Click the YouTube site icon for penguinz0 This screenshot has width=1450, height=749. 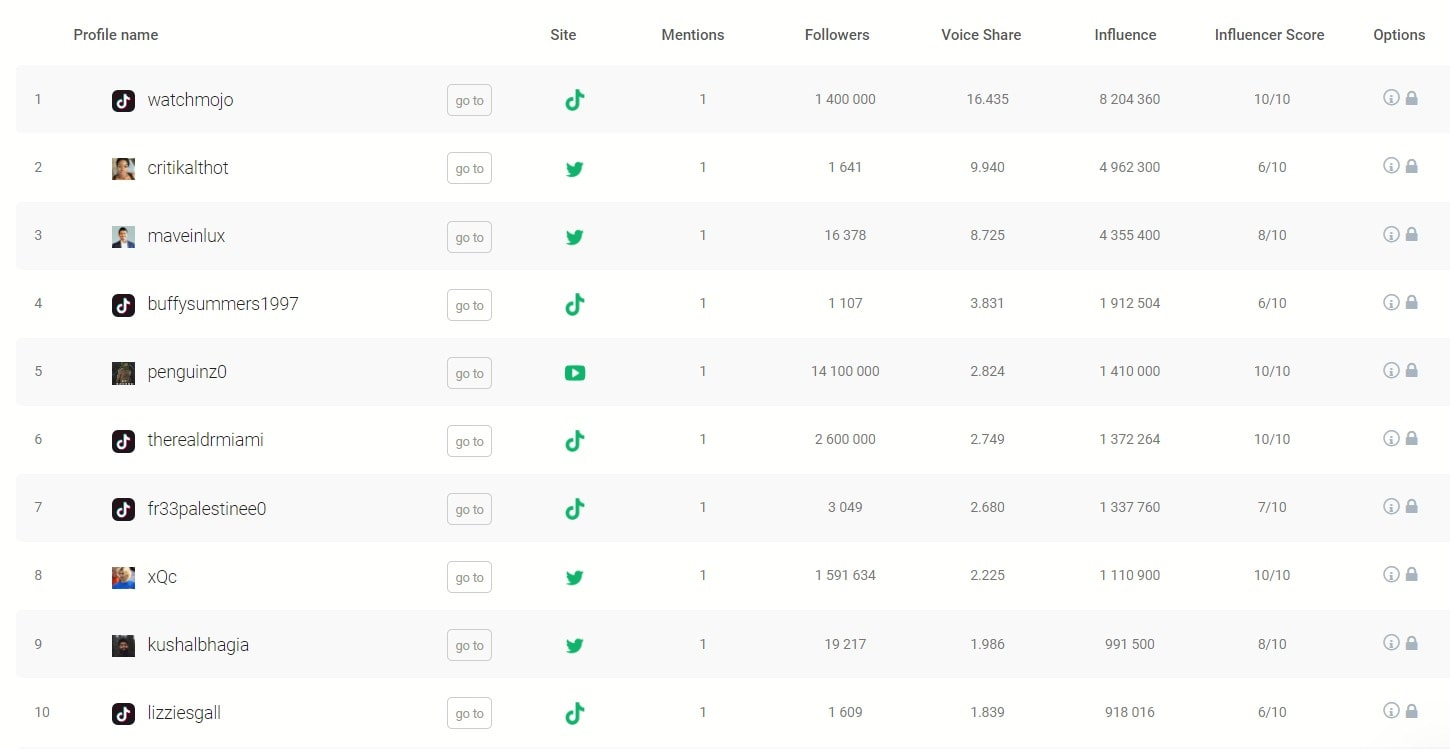pos(574,373)
